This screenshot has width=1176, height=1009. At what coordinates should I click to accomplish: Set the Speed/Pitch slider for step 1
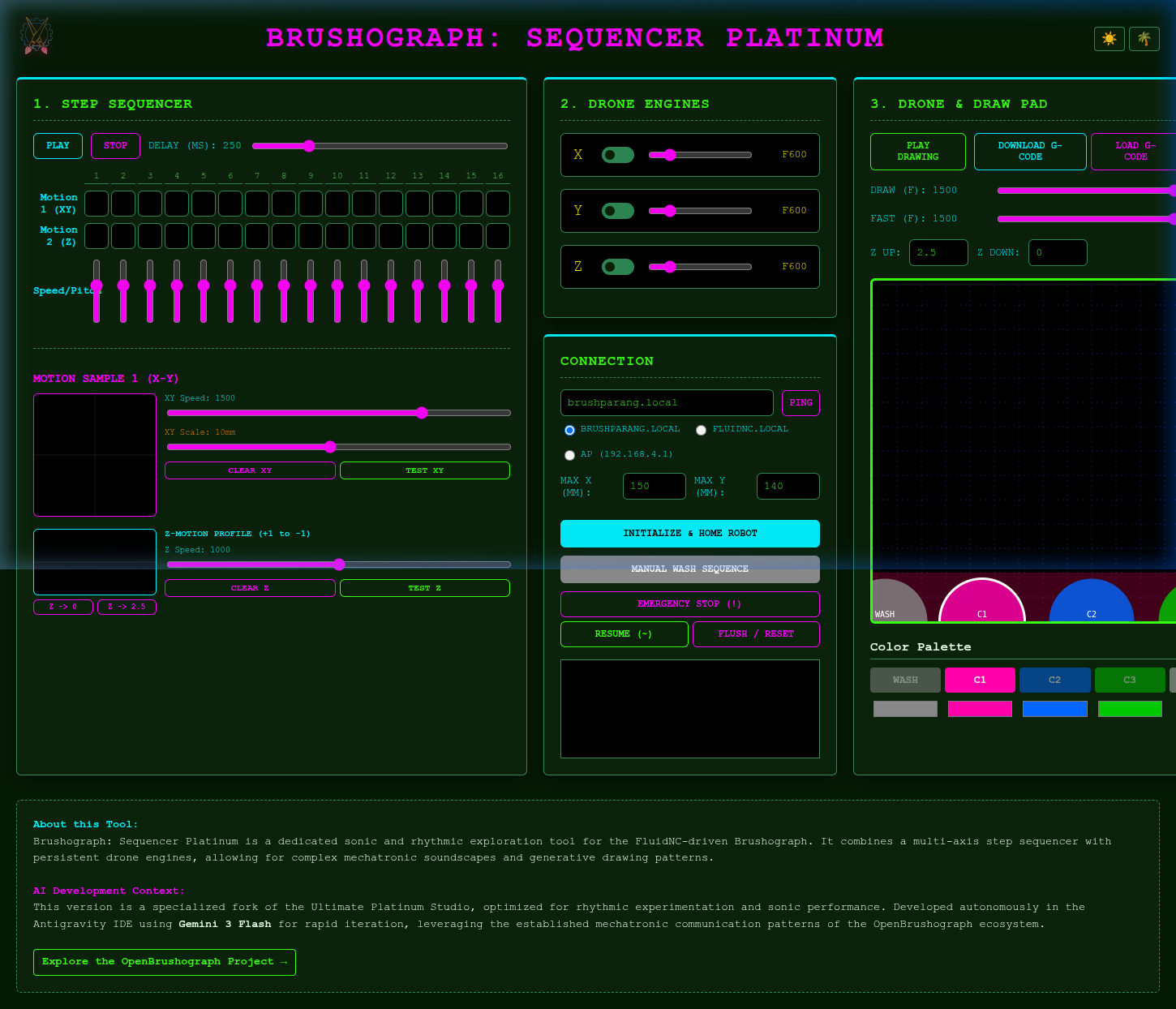[97, 290]
